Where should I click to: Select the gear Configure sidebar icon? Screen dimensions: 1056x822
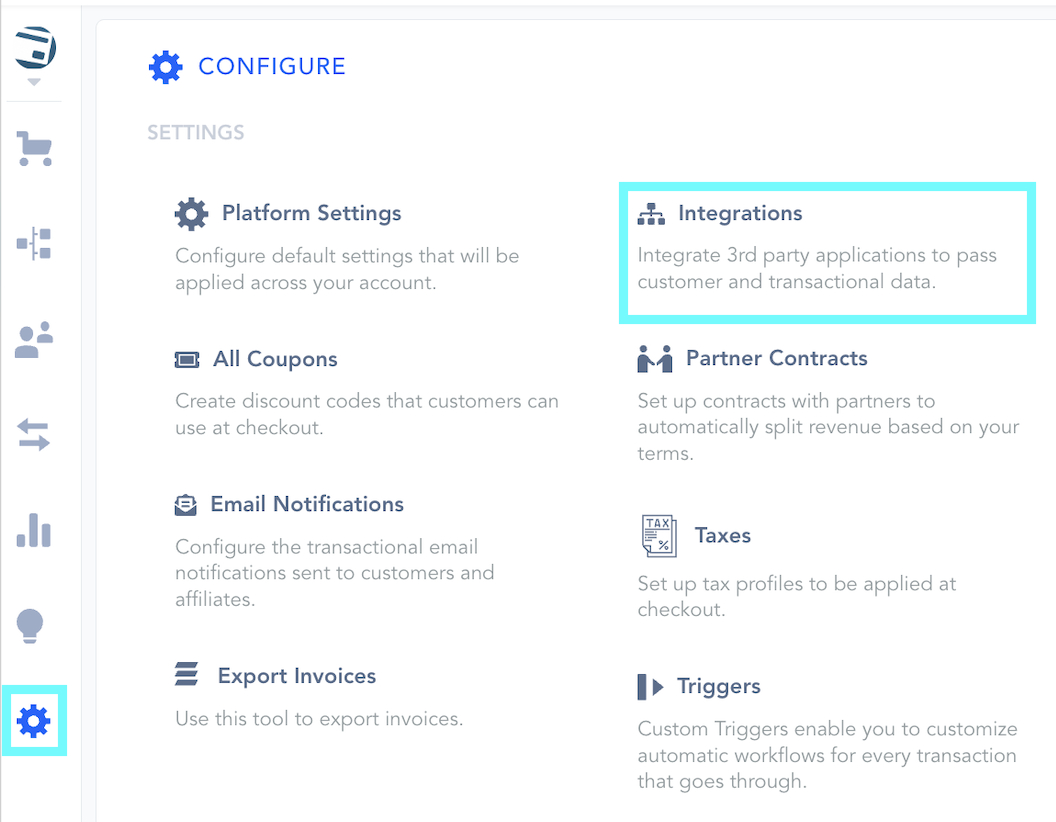tap(34, 720)
